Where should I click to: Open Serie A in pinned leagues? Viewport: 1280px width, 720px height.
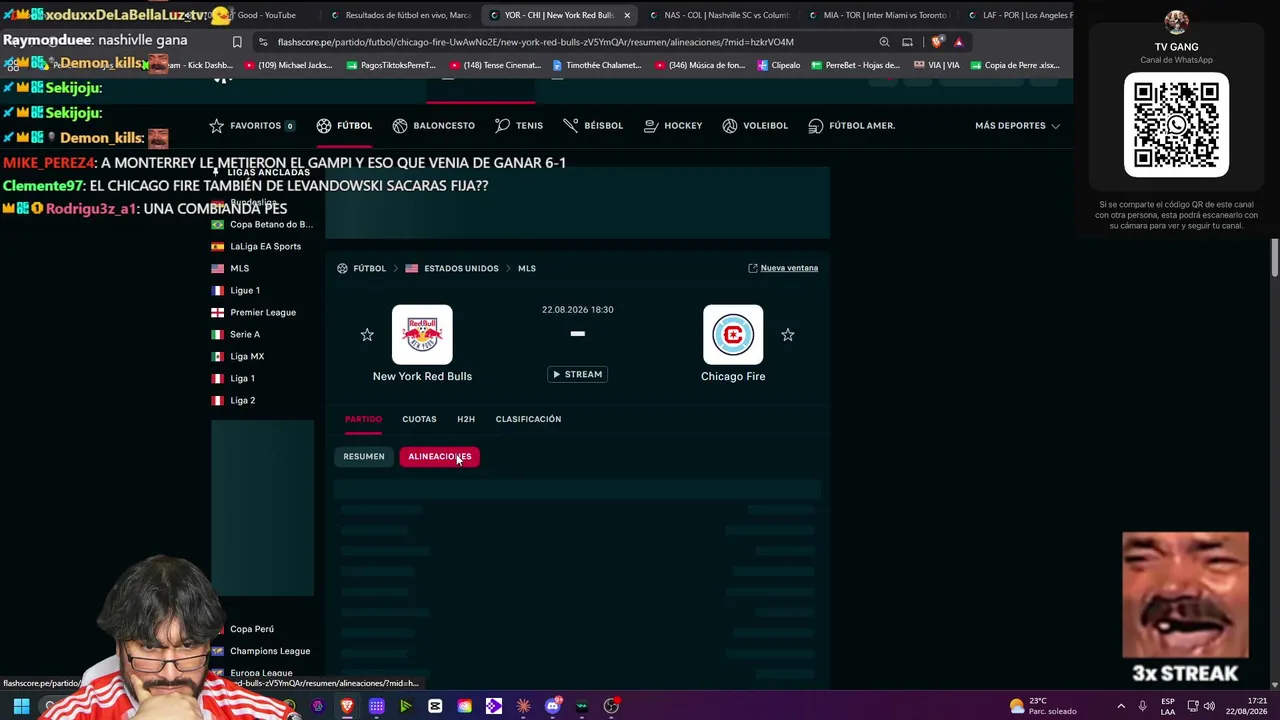(x=236, y=335)
